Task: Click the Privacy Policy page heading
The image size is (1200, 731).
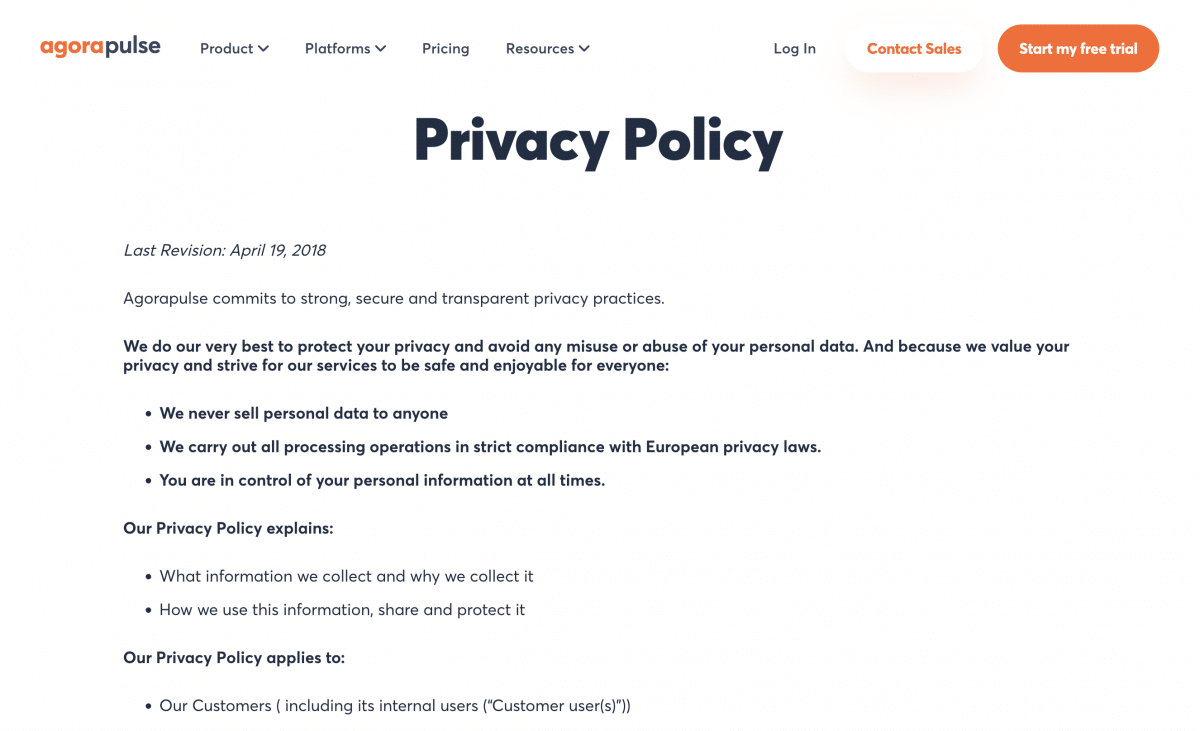Action: [x=599, y=140]
